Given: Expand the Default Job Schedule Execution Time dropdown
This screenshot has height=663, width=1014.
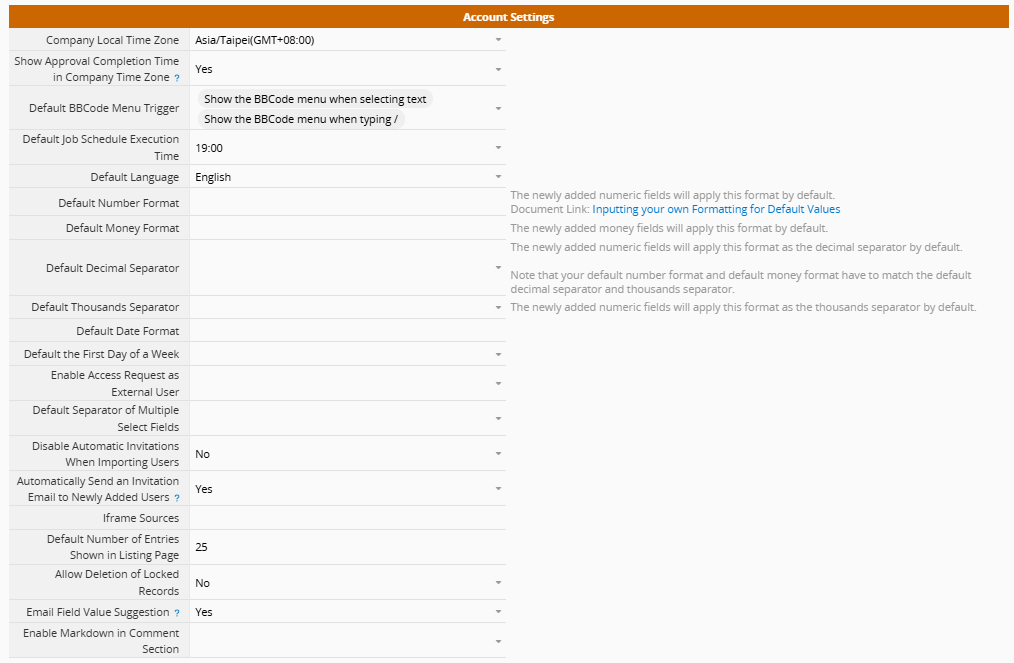Looking at the screenshot, I should pyautogui.click(x=347, y=148).
